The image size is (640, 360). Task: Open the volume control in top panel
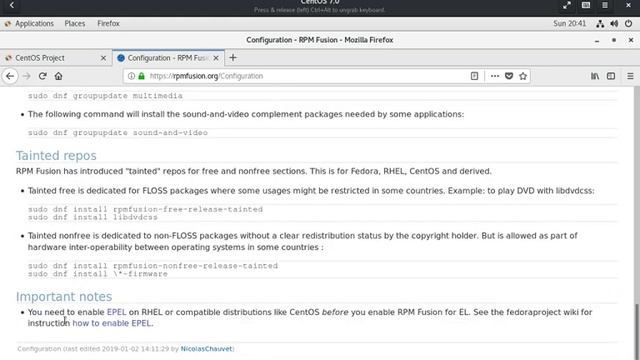pos(614,24)
